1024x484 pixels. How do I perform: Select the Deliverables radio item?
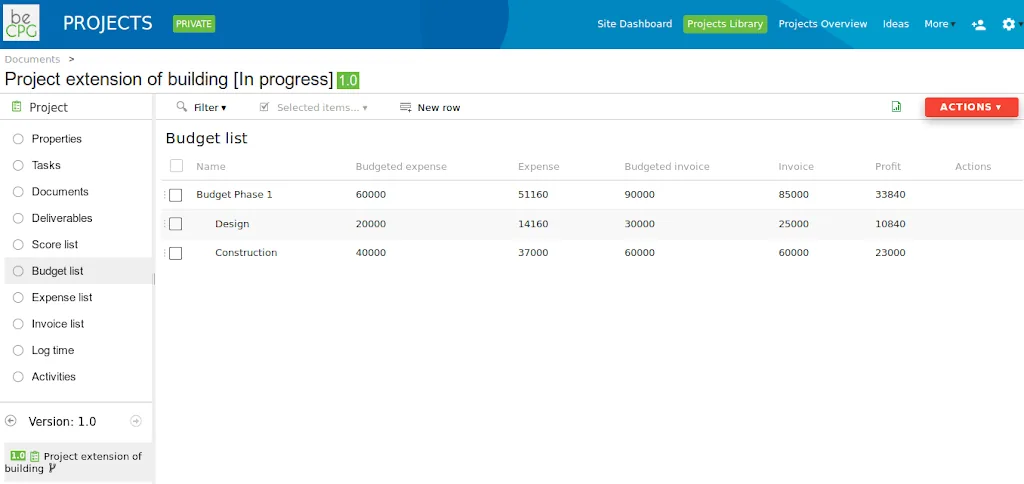18,218
